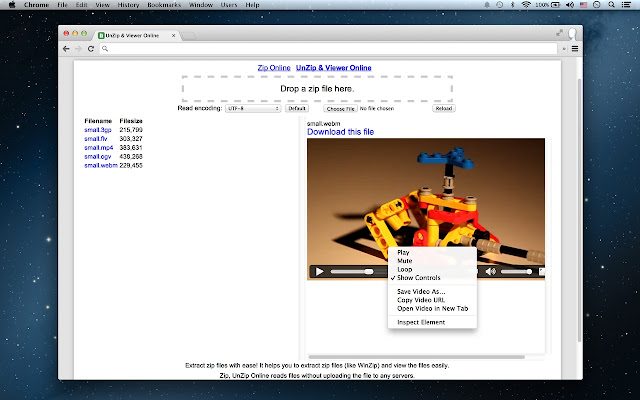640x400 pixels.
Task: Reload the page with refresh icon
Action: 91,49
